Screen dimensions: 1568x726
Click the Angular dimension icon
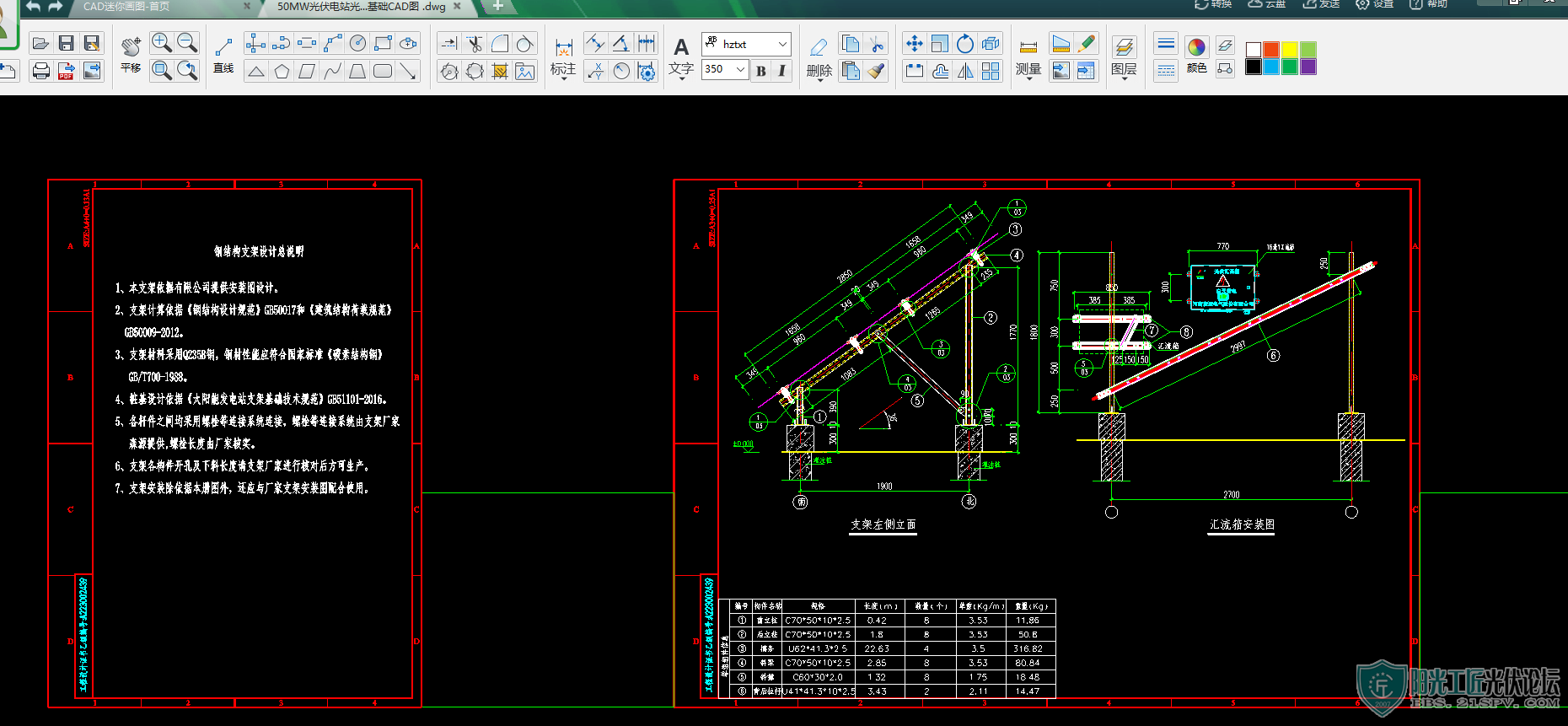tap(621, 43)
